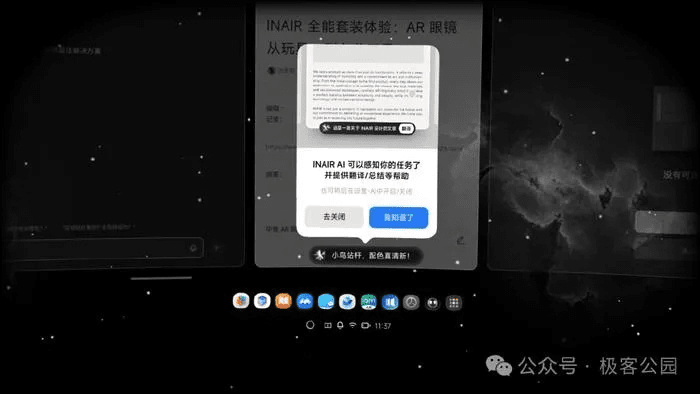The image size is (700, 394).
Task: Click the document preview thumbnail in the dialog
Action: tap(368, 88)
